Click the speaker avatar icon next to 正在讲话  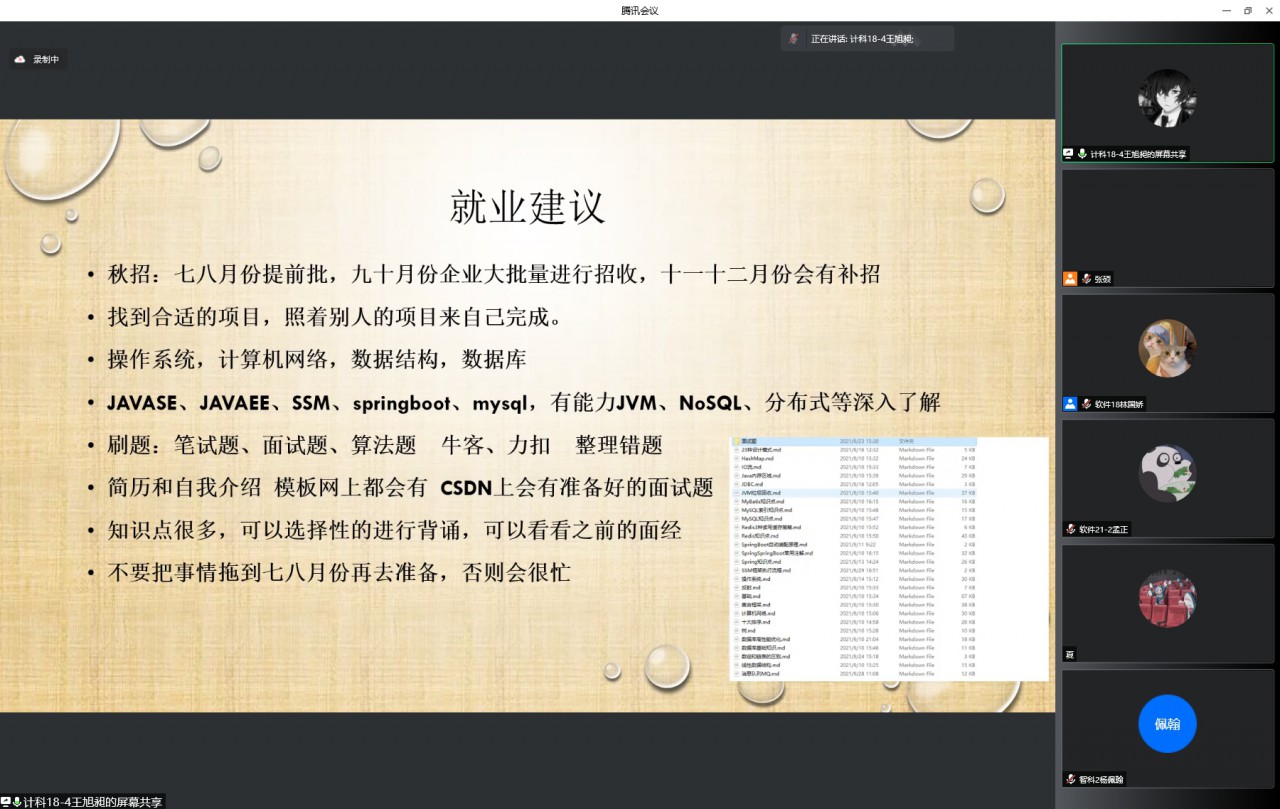(793, 39)
